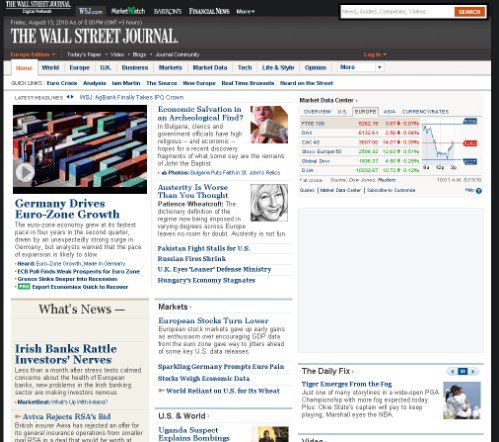Open the Patience Wheatcroft portrait thumbnail
499x442 pixels.
pos(269,203)
